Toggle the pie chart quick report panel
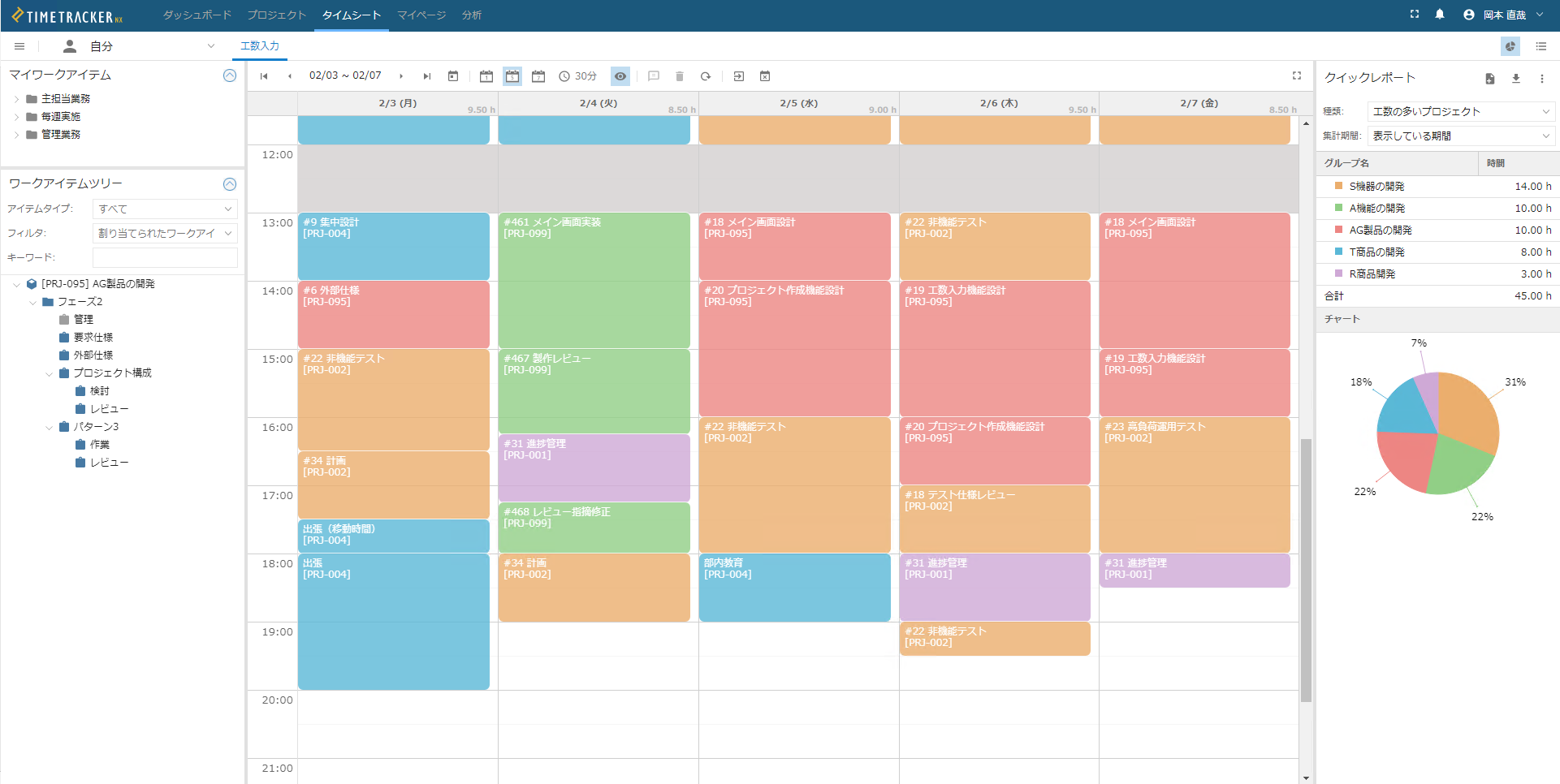This screenshot has height=784, width=1560. [1510, 46]
